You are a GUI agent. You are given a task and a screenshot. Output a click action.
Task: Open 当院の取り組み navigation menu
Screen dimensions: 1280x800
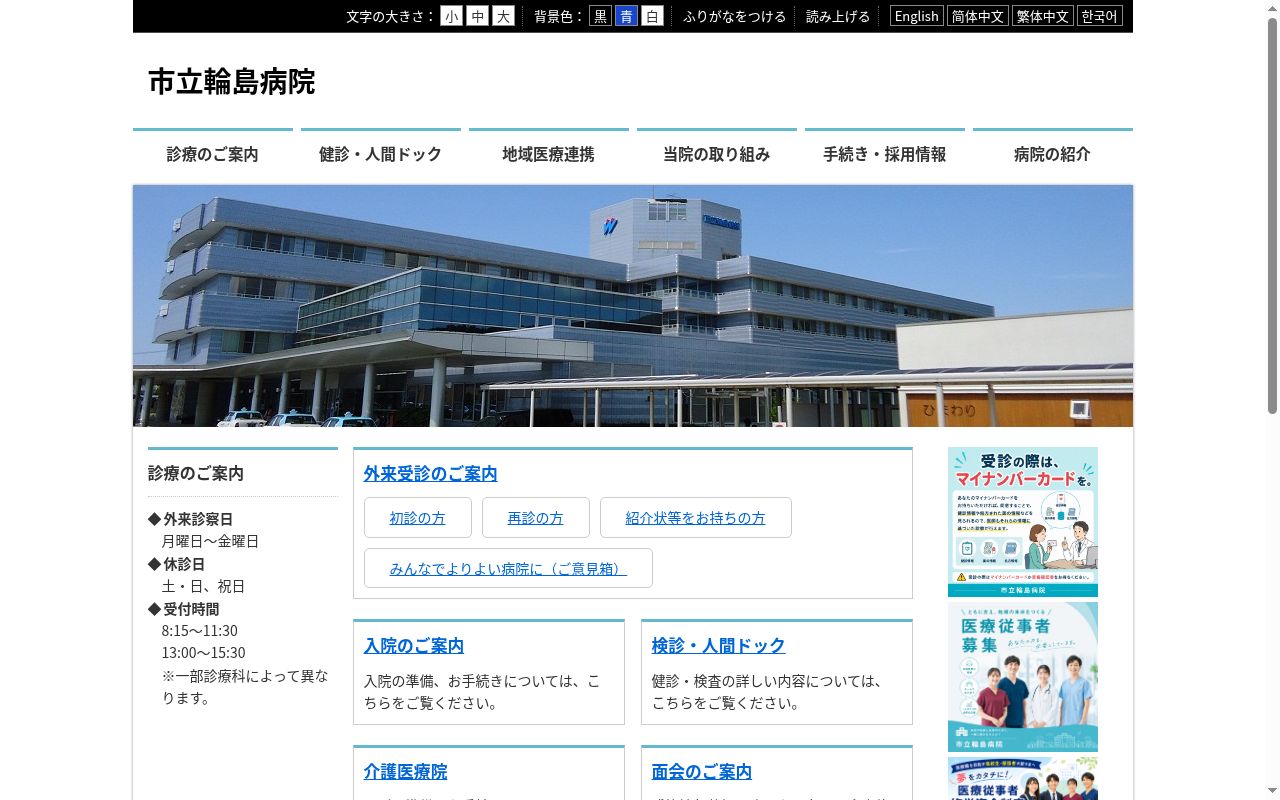point(717,154)
